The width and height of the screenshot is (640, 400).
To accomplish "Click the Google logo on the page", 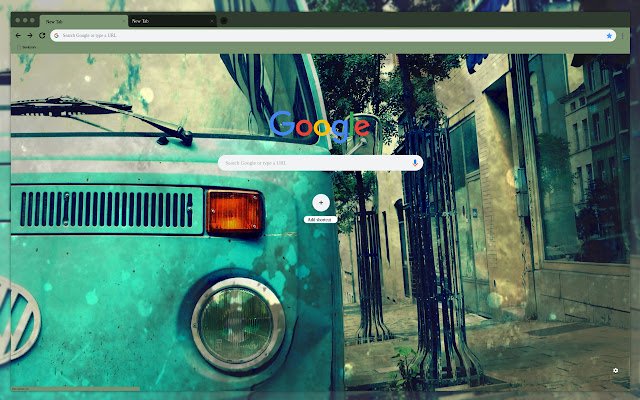I will point(320,126).
